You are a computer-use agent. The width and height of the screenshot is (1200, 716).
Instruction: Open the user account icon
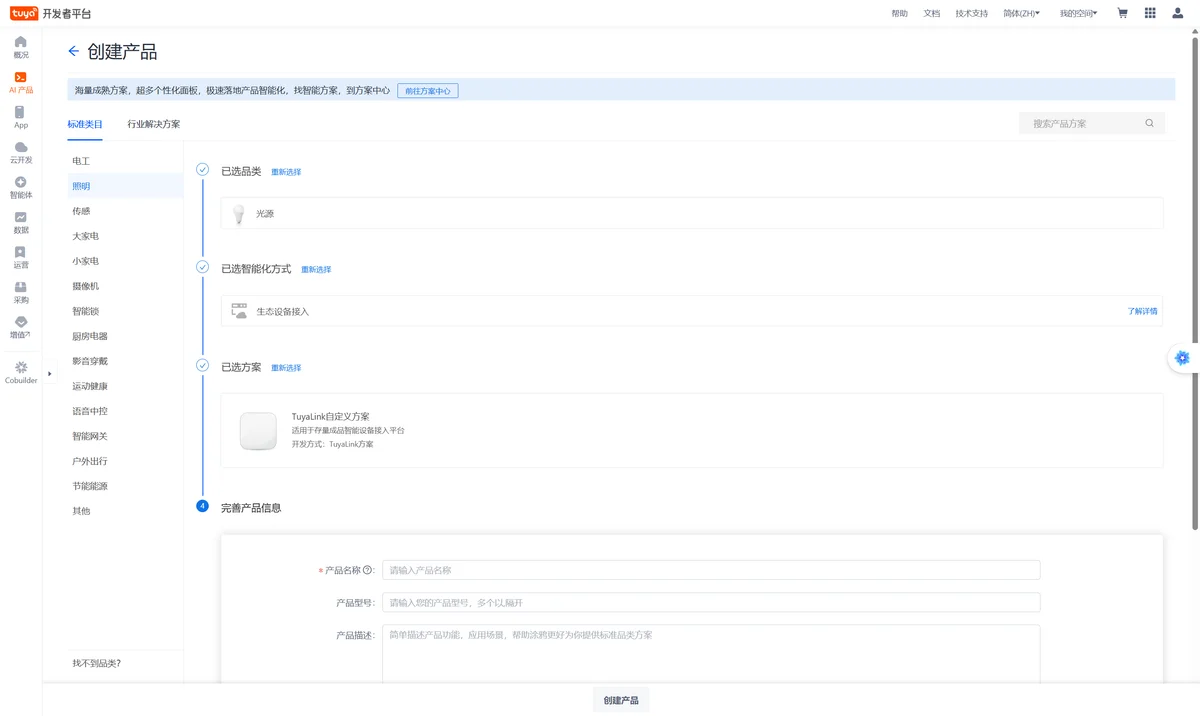pos(1178,13)
